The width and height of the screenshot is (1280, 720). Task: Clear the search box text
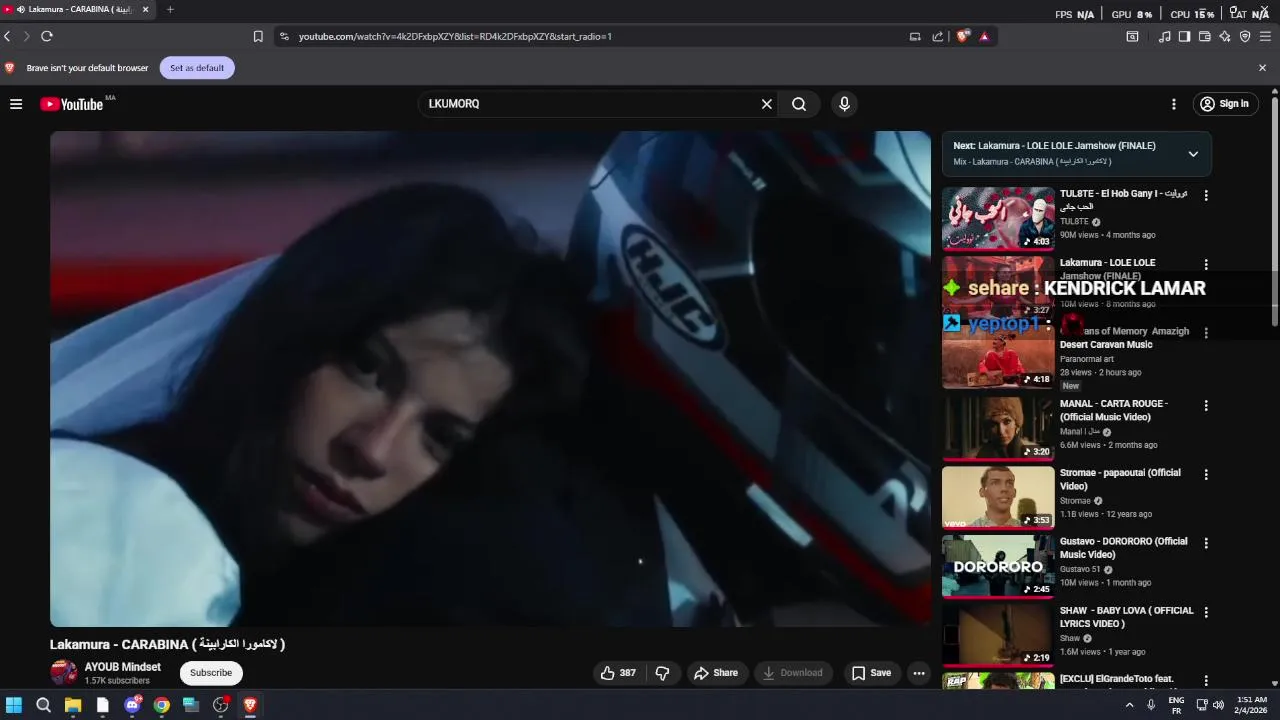pyautogui.click(x=767, y=104)
